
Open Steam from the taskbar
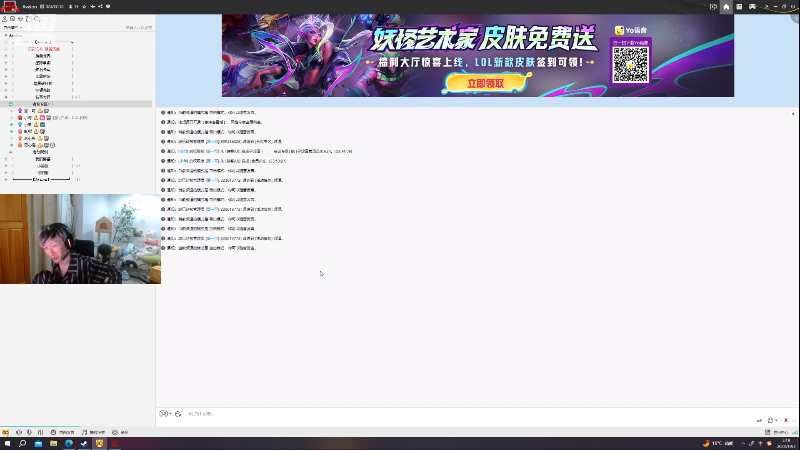pyautogui.click(x=84, y=443)
